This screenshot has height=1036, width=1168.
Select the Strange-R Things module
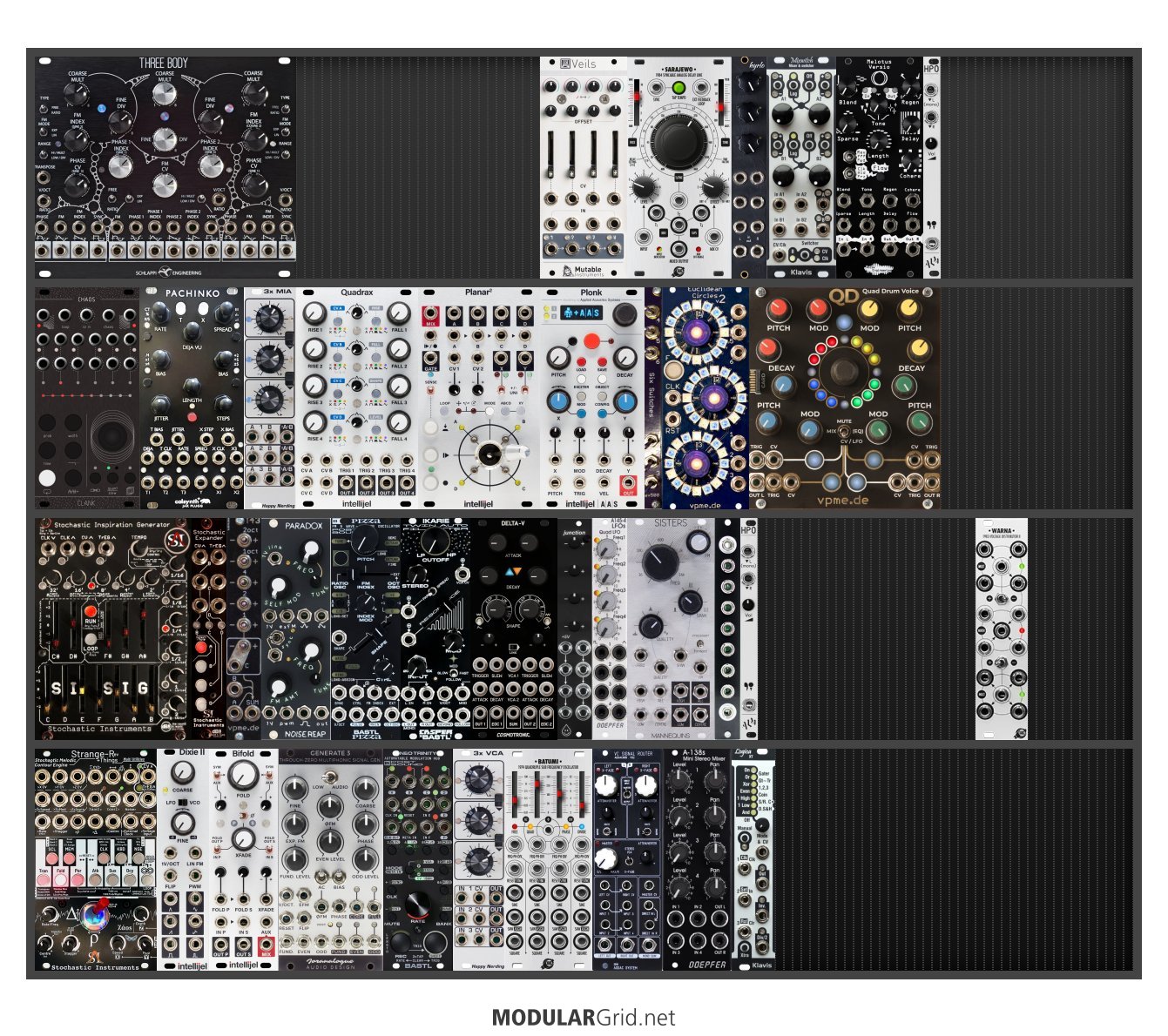click(96, 859)
